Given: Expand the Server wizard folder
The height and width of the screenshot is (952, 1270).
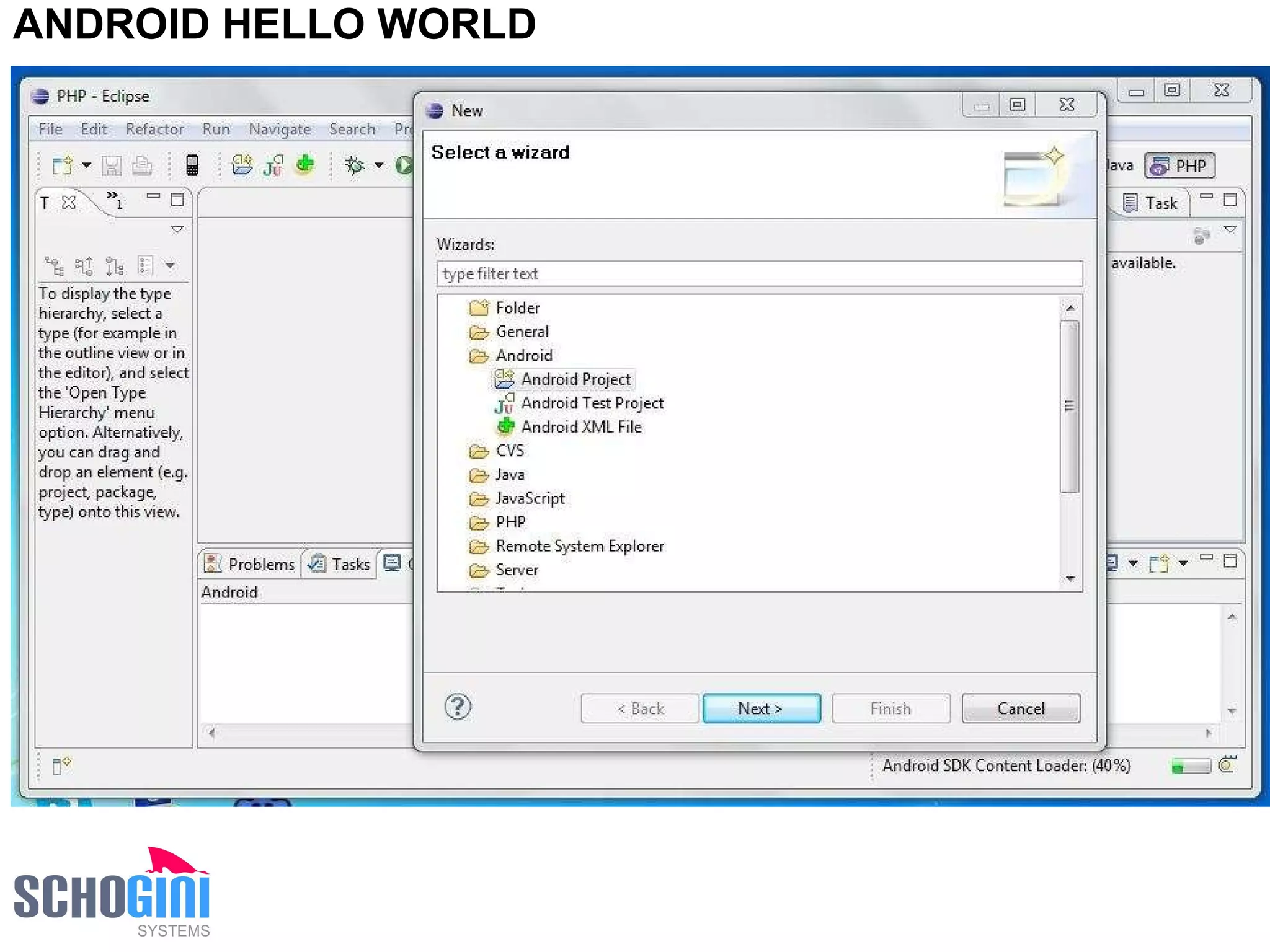Looking at the screenshot, I should coord(504,570).
